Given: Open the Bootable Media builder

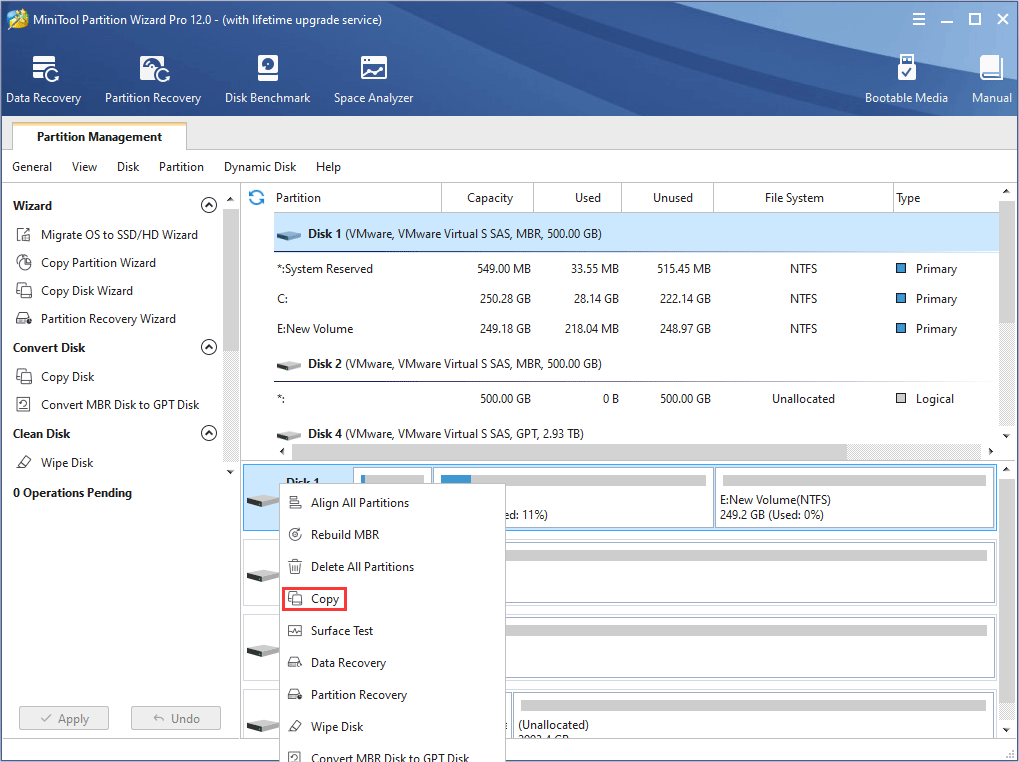Looking at the screenshot, I should pyautogui.click(x=906, y=79).
